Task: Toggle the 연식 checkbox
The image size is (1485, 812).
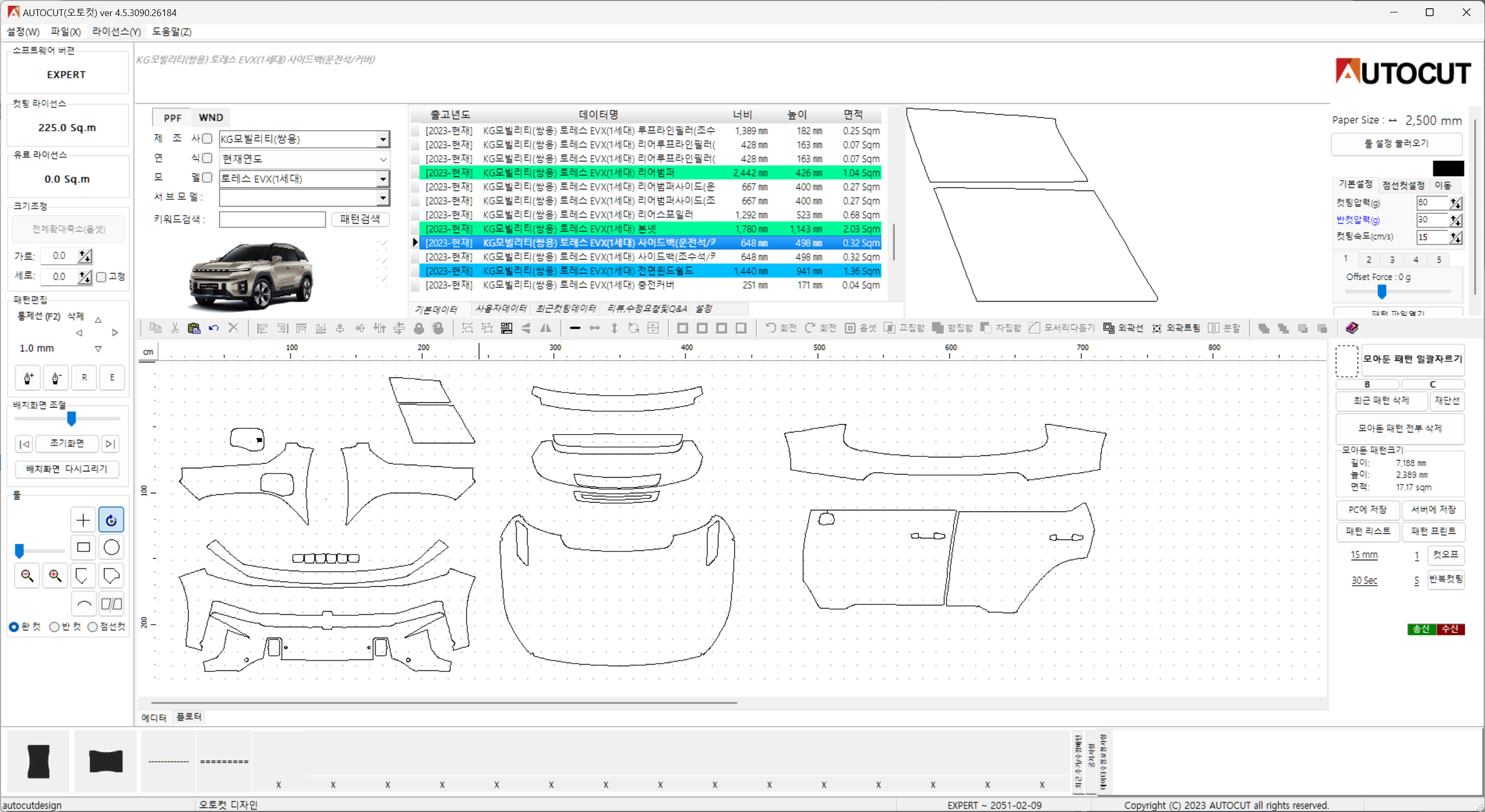Action: coord(208,158)
